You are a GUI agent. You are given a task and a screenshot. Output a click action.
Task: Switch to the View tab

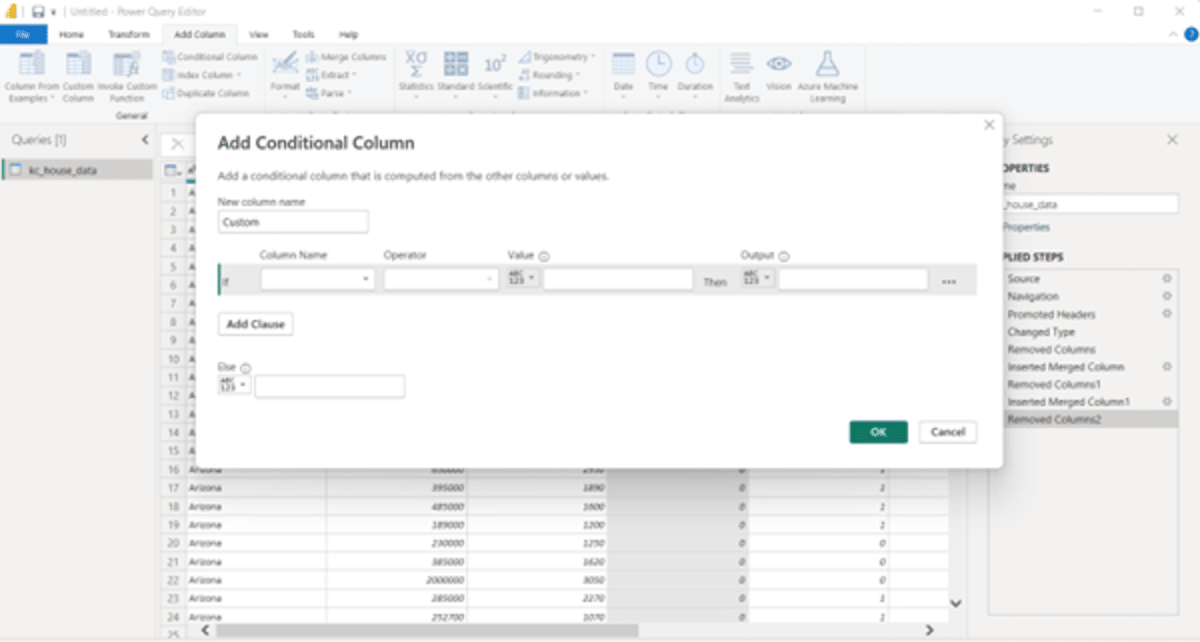[258, 34]
